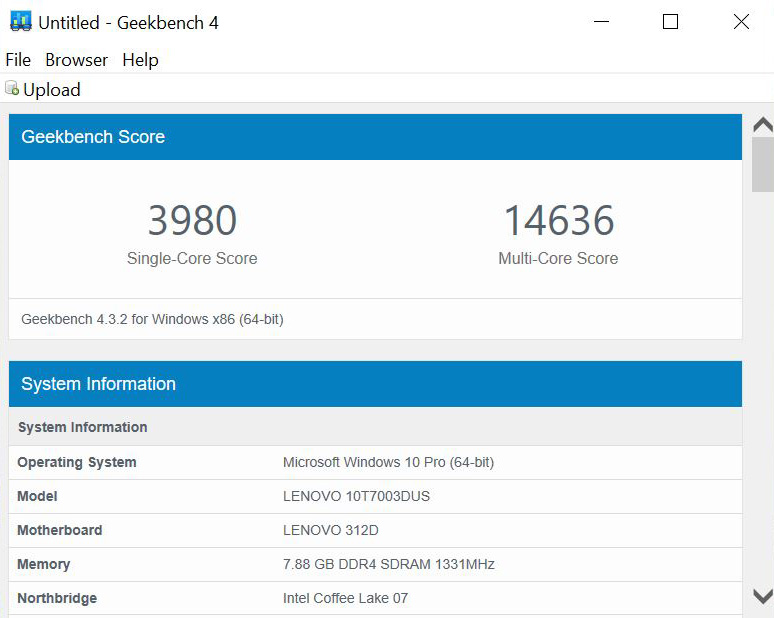Viewport: 774px width, 618px height.
Task: Click the Intel Coffee Lake 07 value
Action: (x=345, y=598)
